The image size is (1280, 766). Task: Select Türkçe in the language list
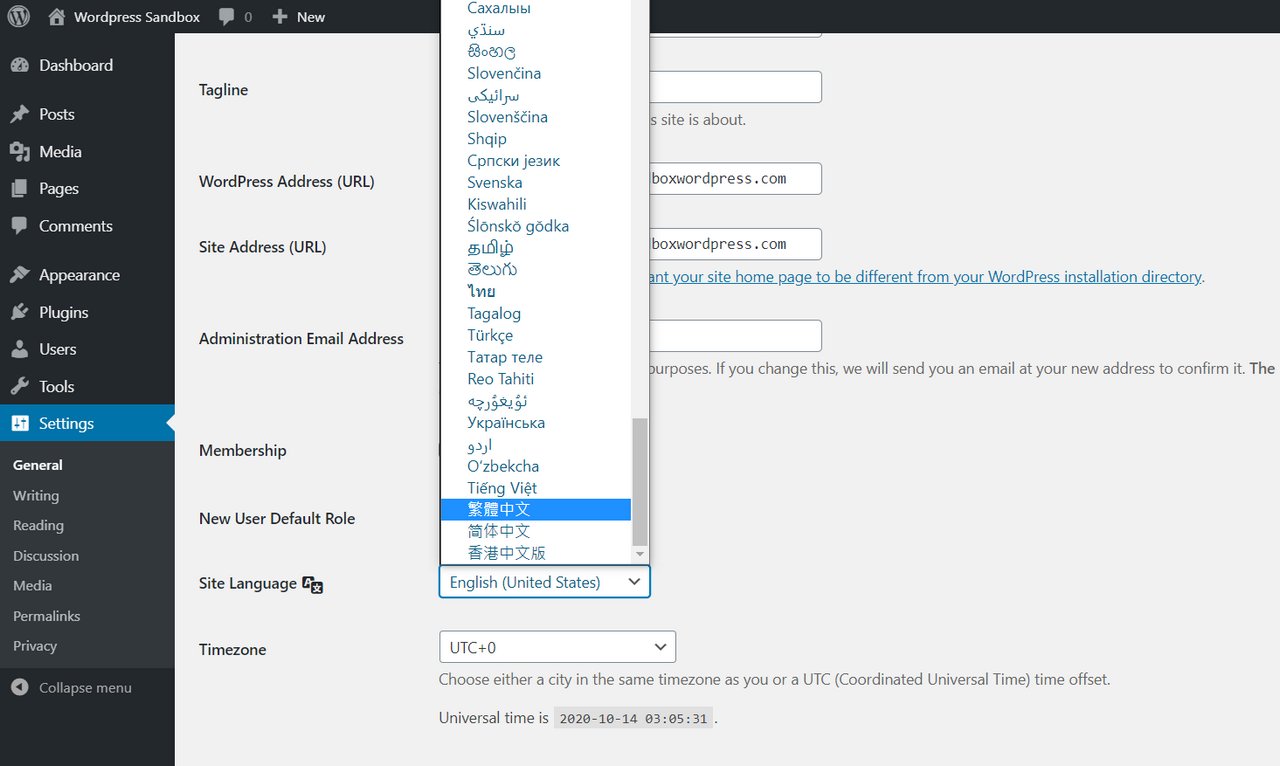point(536,335)
